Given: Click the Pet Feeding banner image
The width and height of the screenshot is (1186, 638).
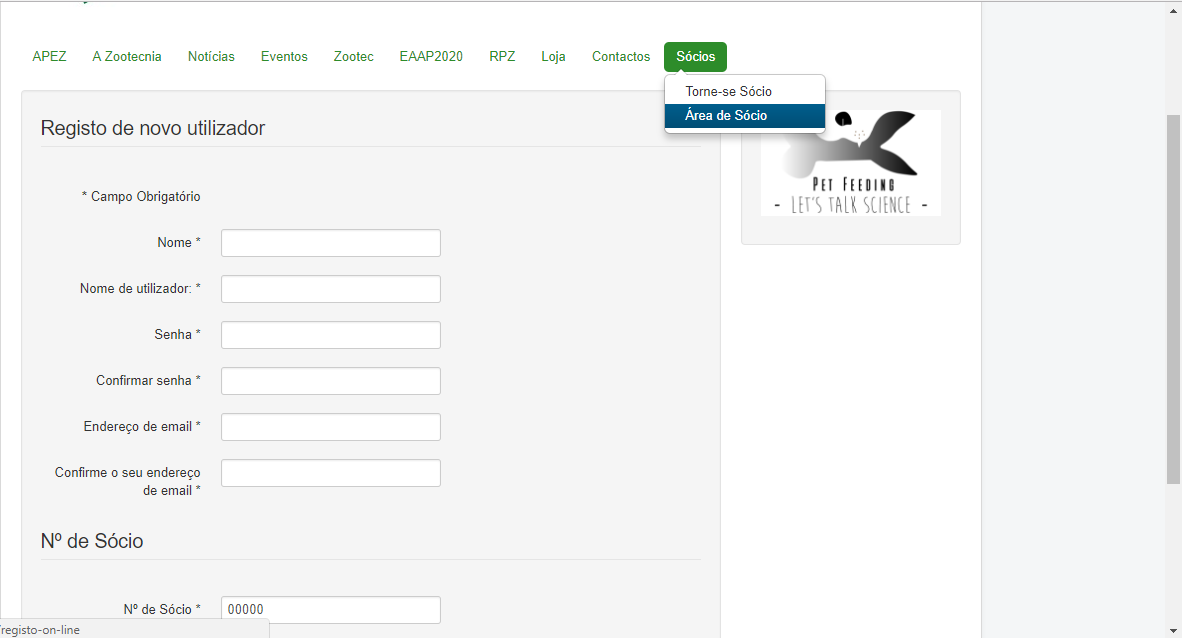Looking at the screenshot, I should click(850, 163).
